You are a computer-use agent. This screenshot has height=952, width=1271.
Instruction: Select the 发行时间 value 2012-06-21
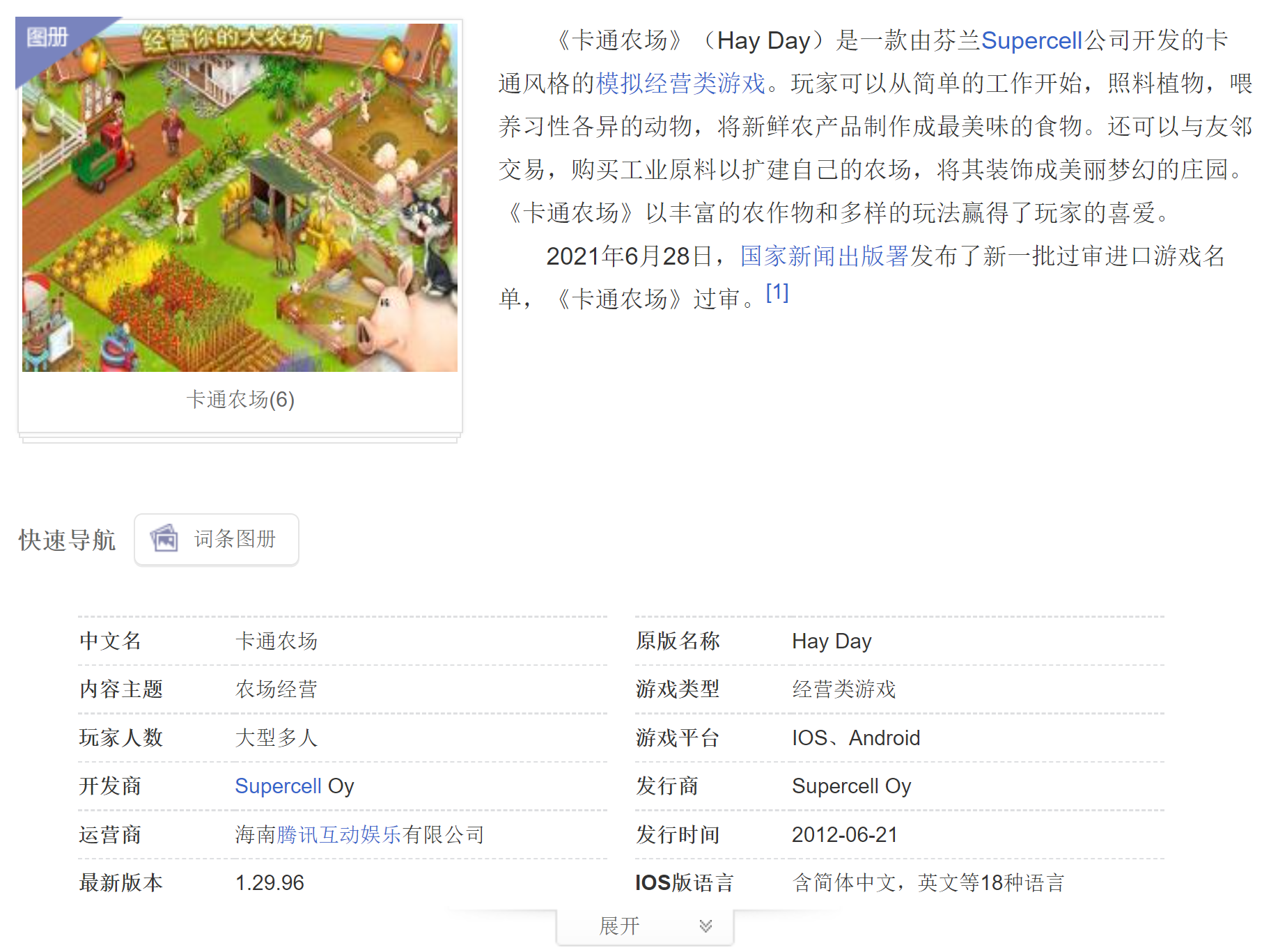[845, 834]
